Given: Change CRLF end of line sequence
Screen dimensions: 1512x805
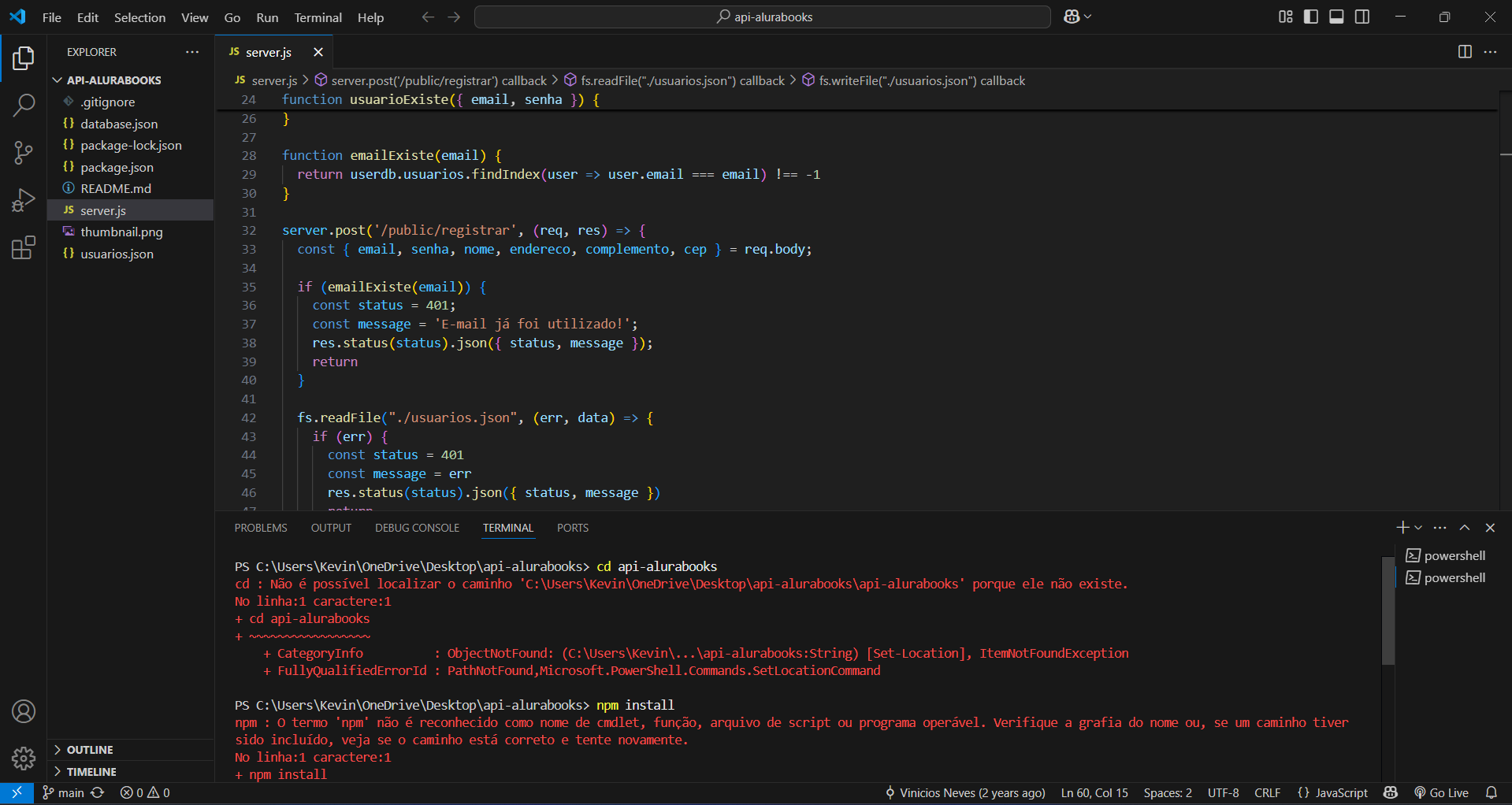Looking at the screenshot, I should pos(1268,793).
